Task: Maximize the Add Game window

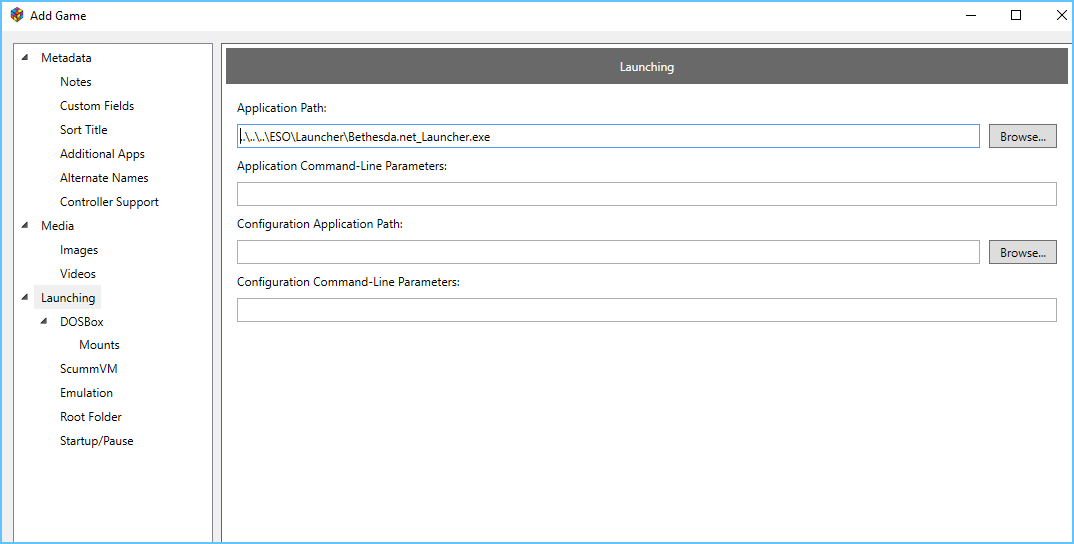Action: (1016, 15)
